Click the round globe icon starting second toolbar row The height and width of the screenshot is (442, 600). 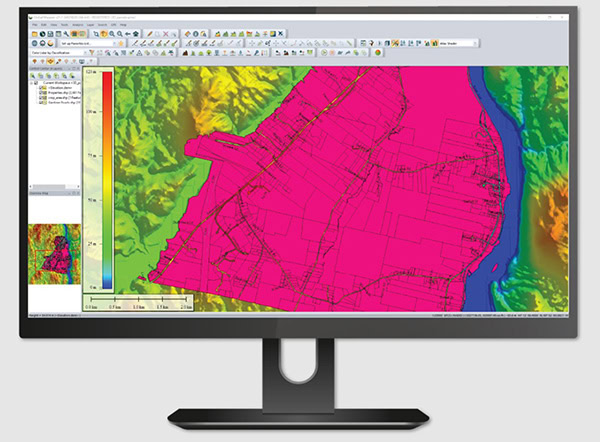point(34,44)
